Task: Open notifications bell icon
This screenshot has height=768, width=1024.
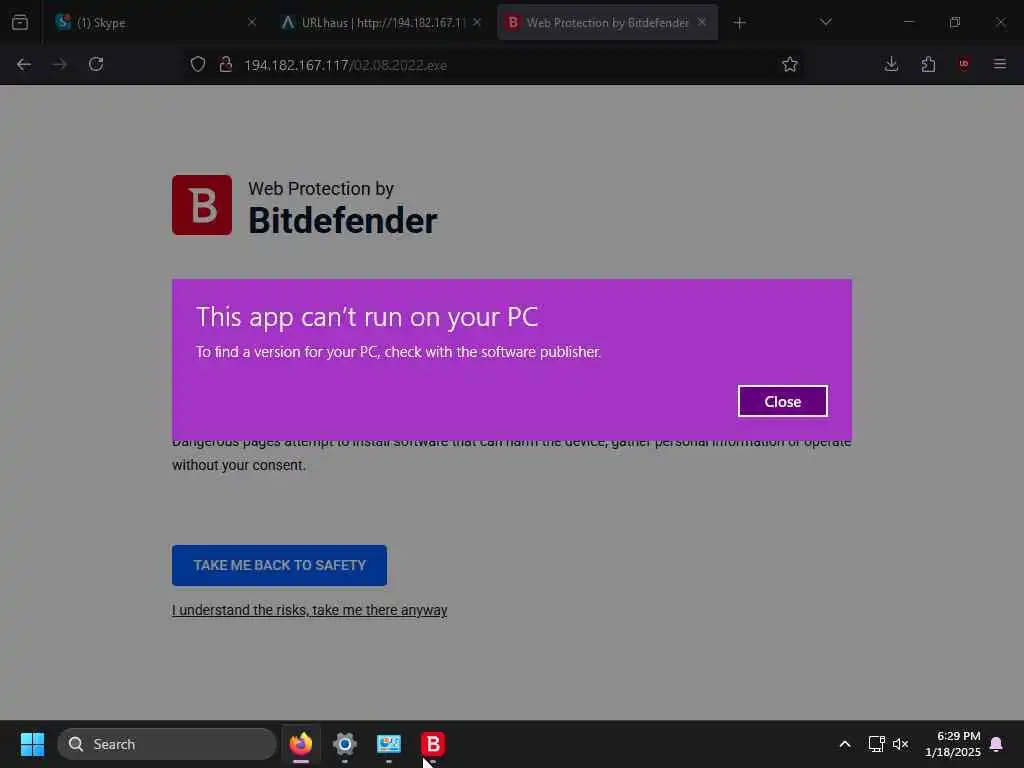Action: click(997, 744)
